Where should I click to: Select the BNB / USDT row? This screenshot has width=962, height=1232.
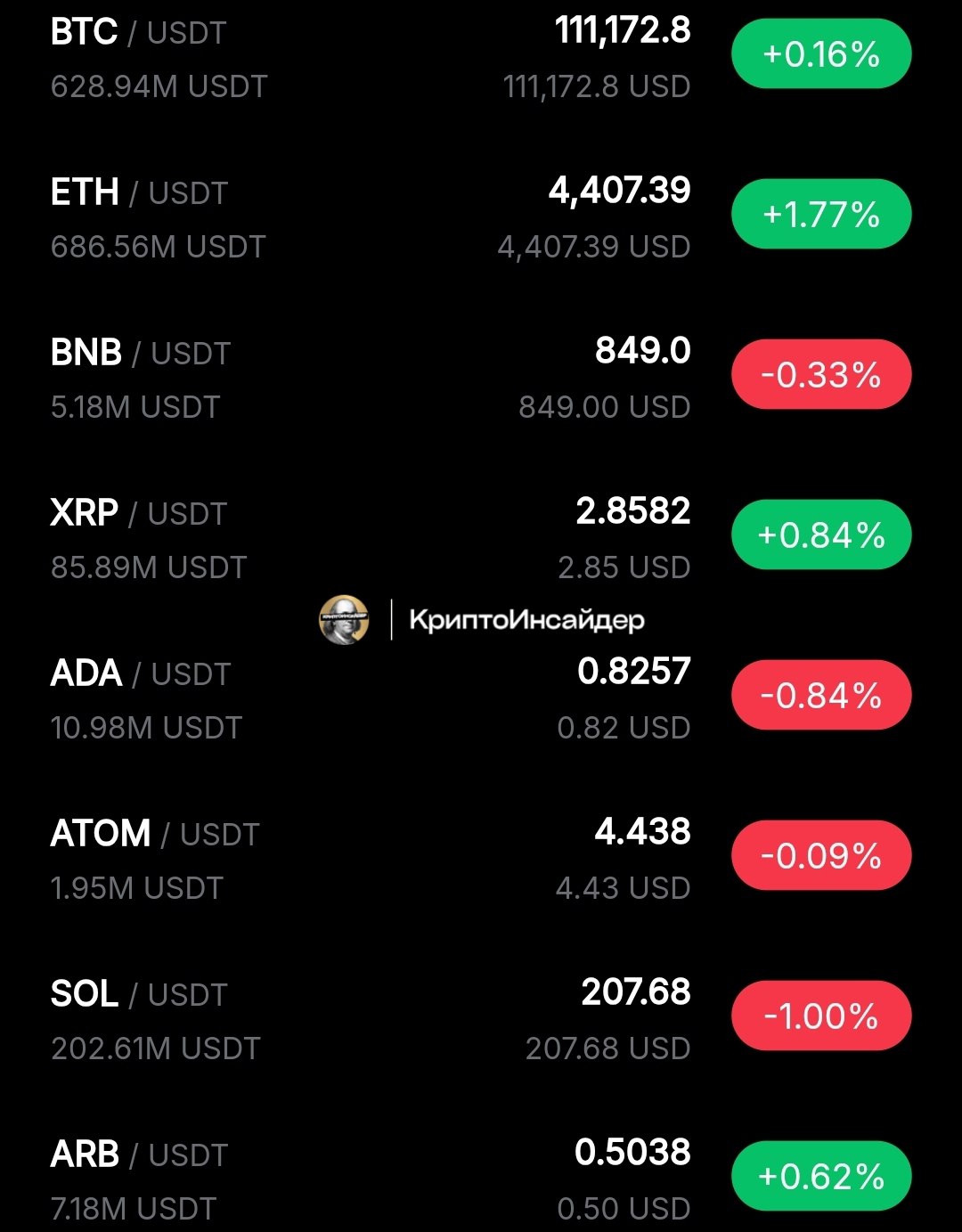pyautogui.click(x=481, y=379)
